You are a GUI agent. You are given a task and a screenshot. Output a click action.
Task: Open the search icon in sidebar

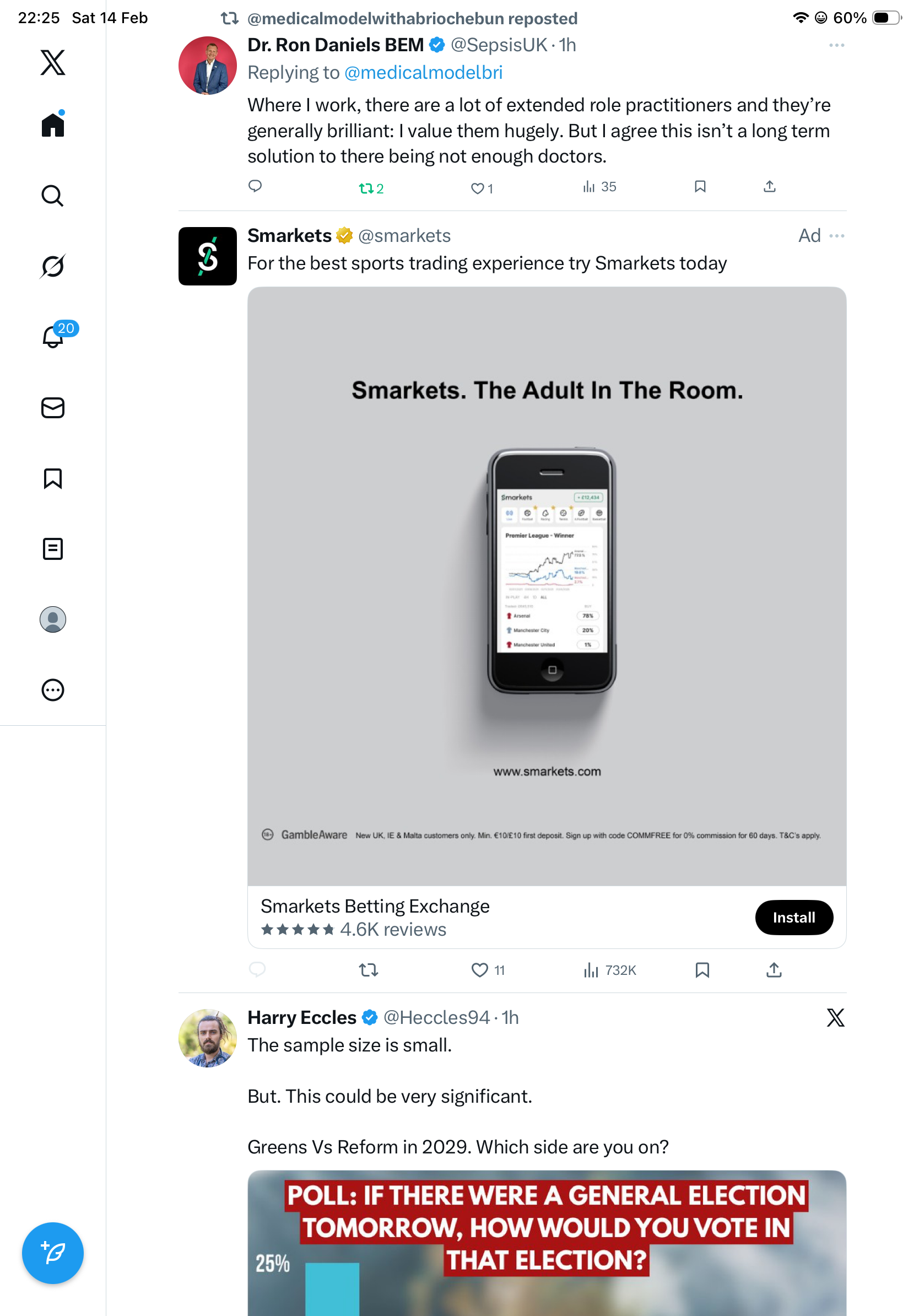point(53,196)
